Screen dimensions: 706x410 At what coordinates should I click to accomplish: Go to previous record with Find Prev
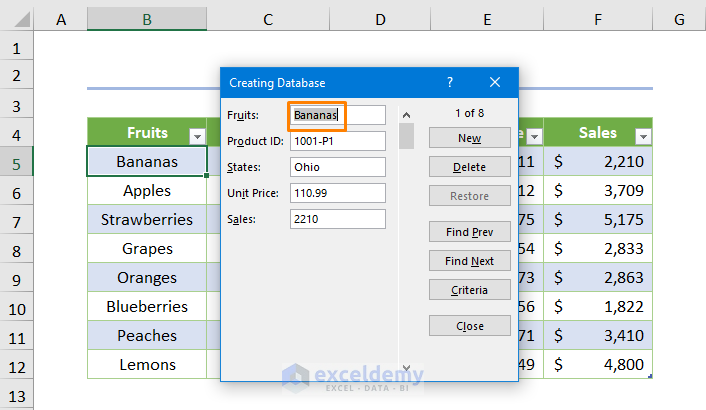tap(469, 232)
